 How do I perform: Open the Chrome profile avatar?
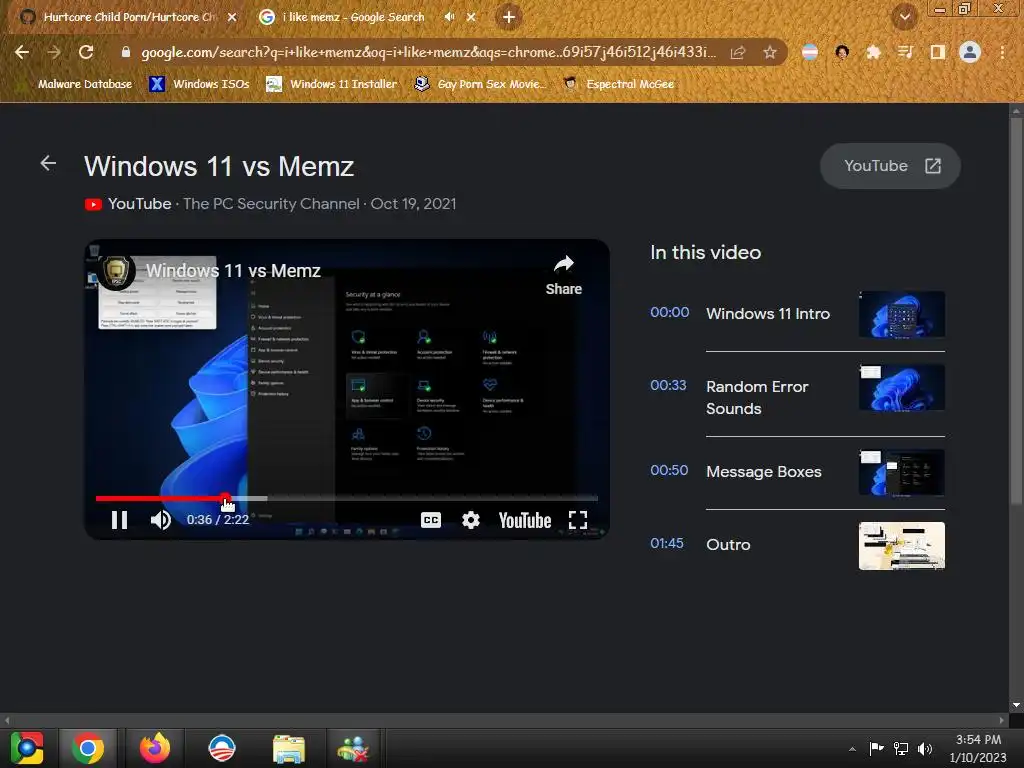click(970, 52)
